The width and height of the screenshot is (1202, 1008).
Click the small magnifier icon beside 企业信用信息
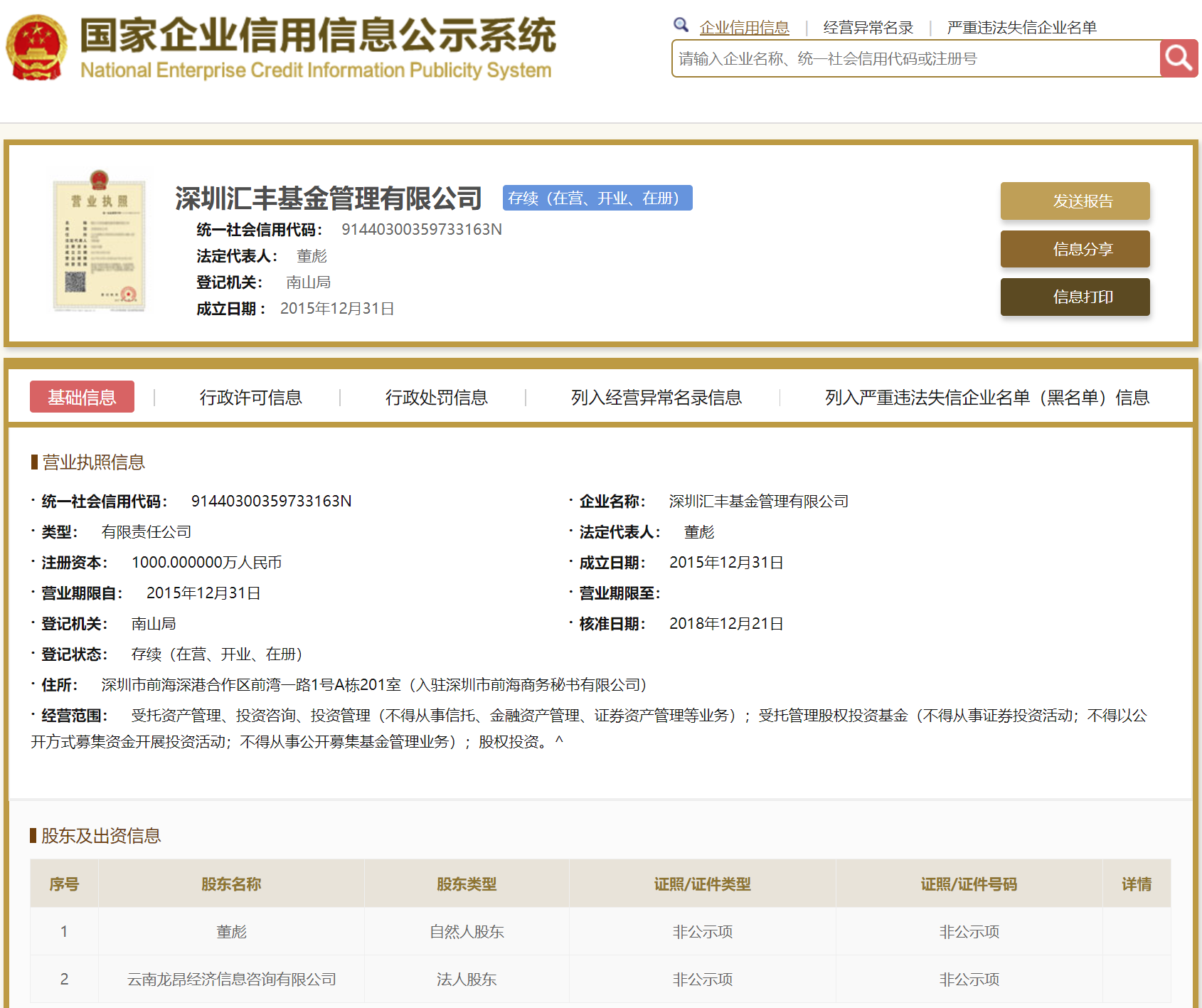coord(681,26)
